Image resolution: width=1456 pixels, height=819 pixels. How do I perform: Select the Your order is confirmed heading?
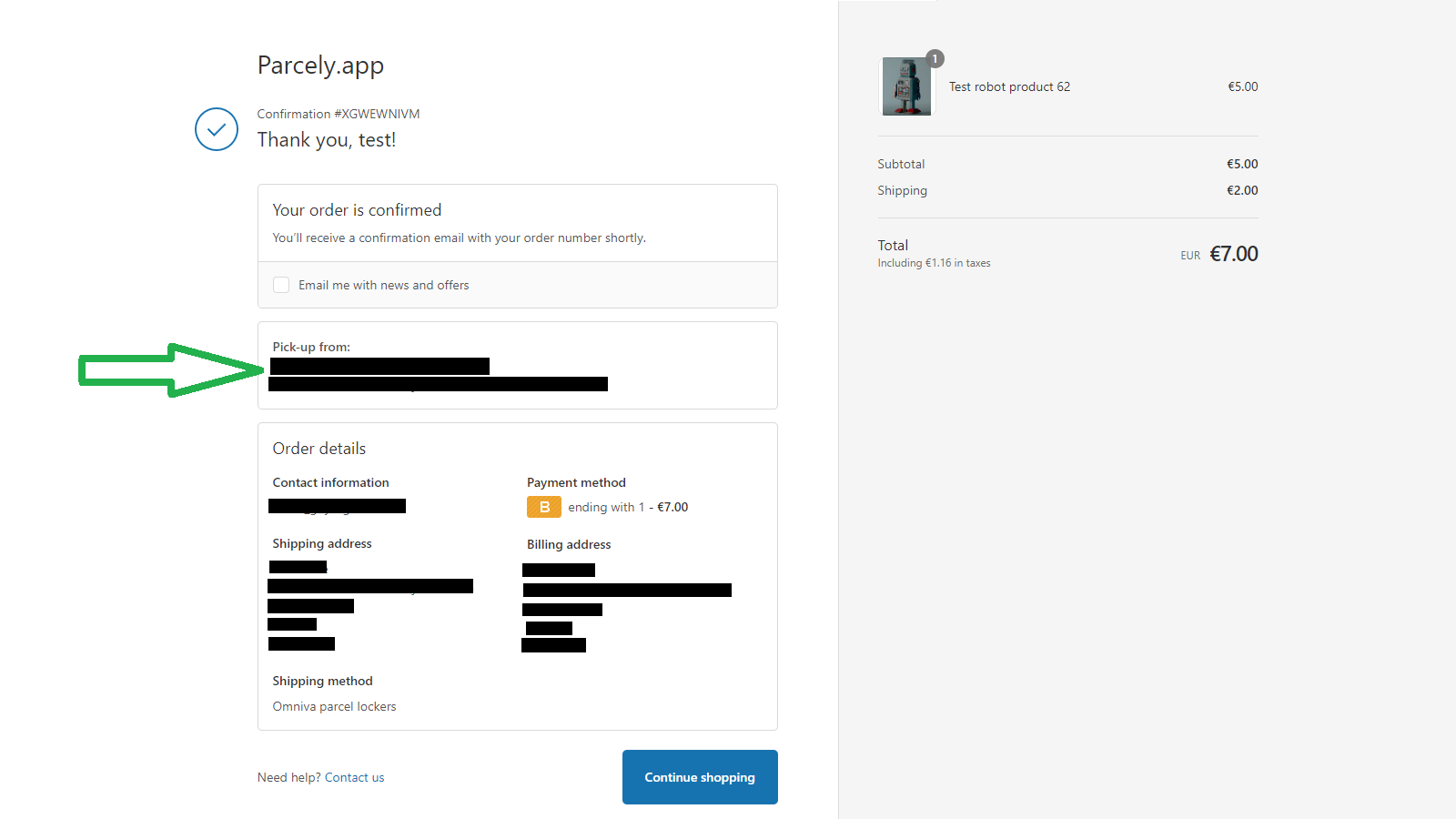357,209
